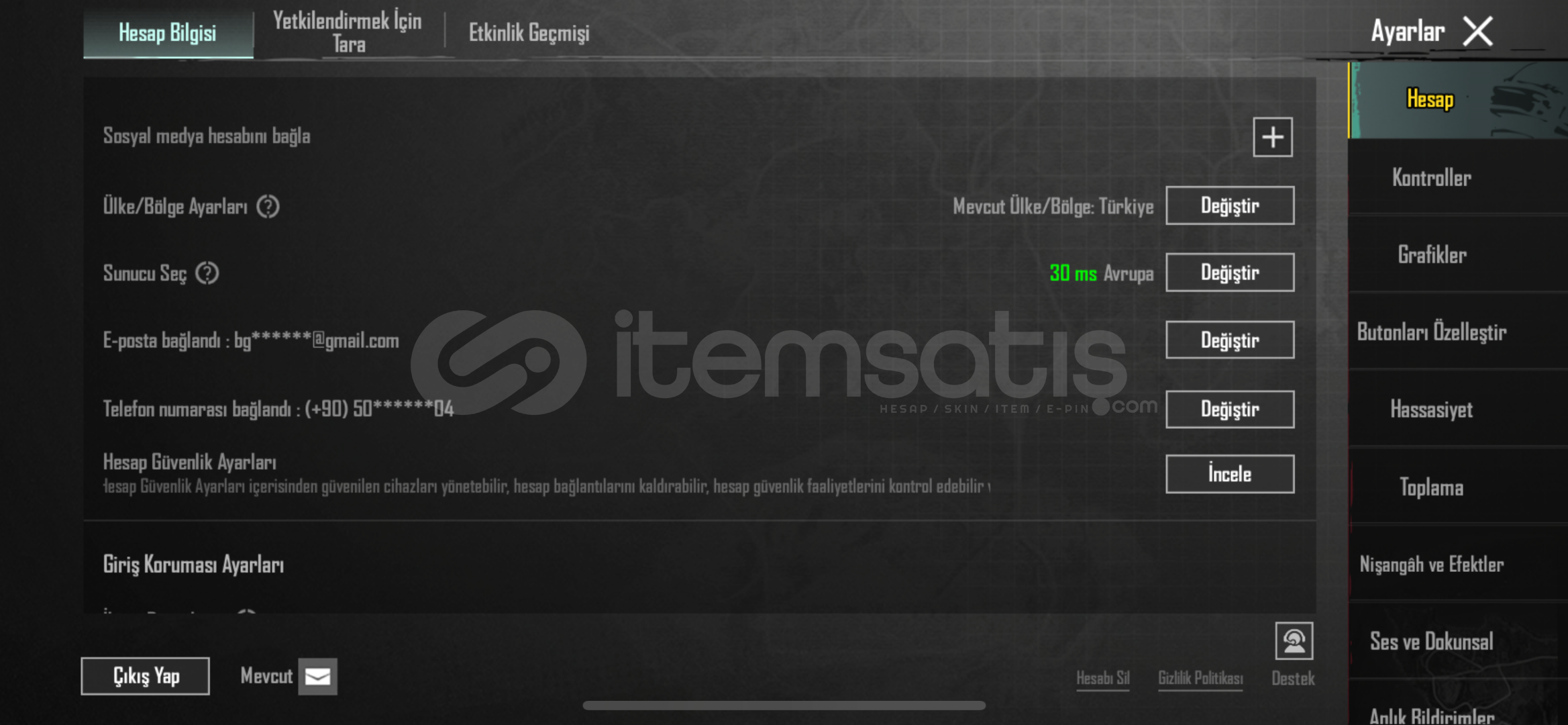Open the Gizlilik Politikası link
This screenshot has width=1568, height=725.
1200,678
